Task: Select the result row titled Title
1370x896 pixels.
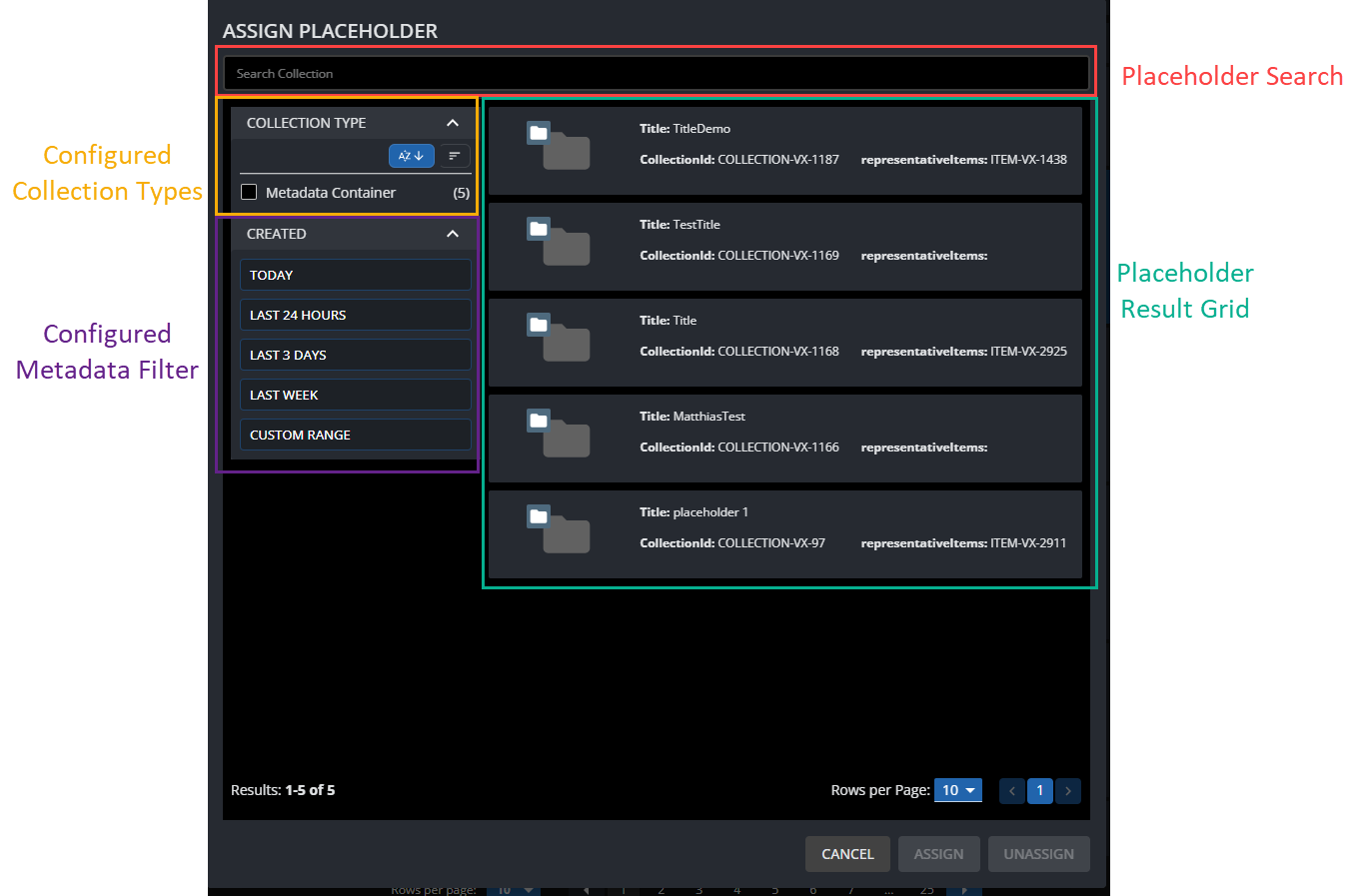Action: pyautogui.click(x=784, y=342)
